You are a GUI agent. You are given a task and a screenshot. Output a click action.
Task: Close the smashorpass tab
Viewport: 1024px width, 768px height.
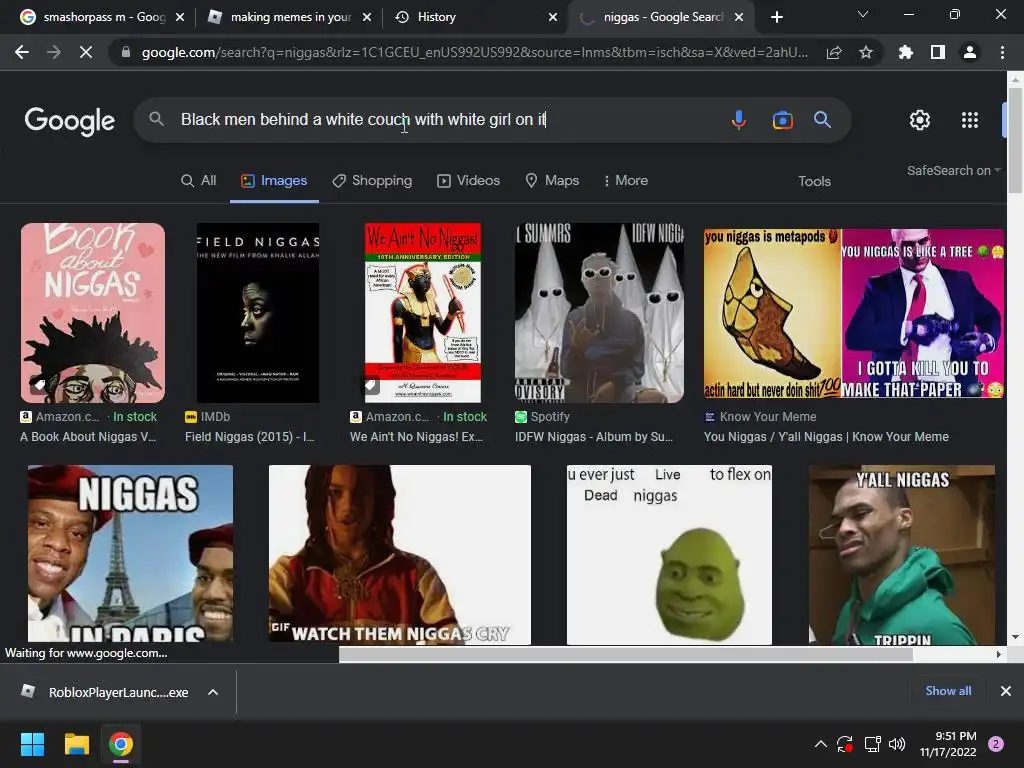click(x=180, y=17)
